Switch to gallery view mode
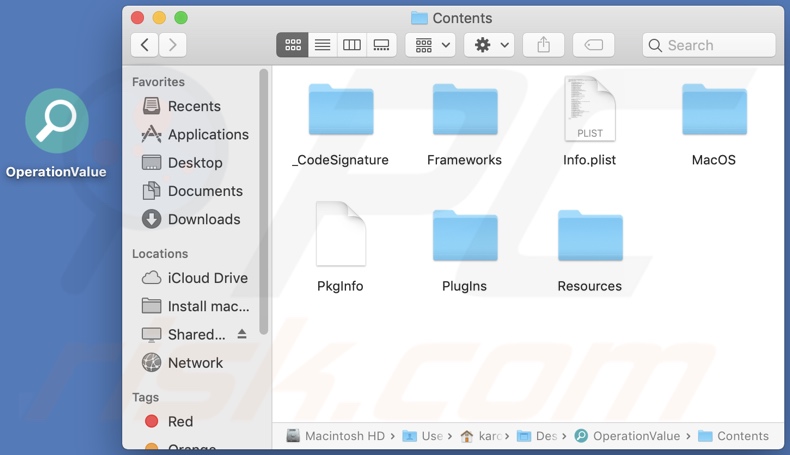 click(x=381, y=45)
